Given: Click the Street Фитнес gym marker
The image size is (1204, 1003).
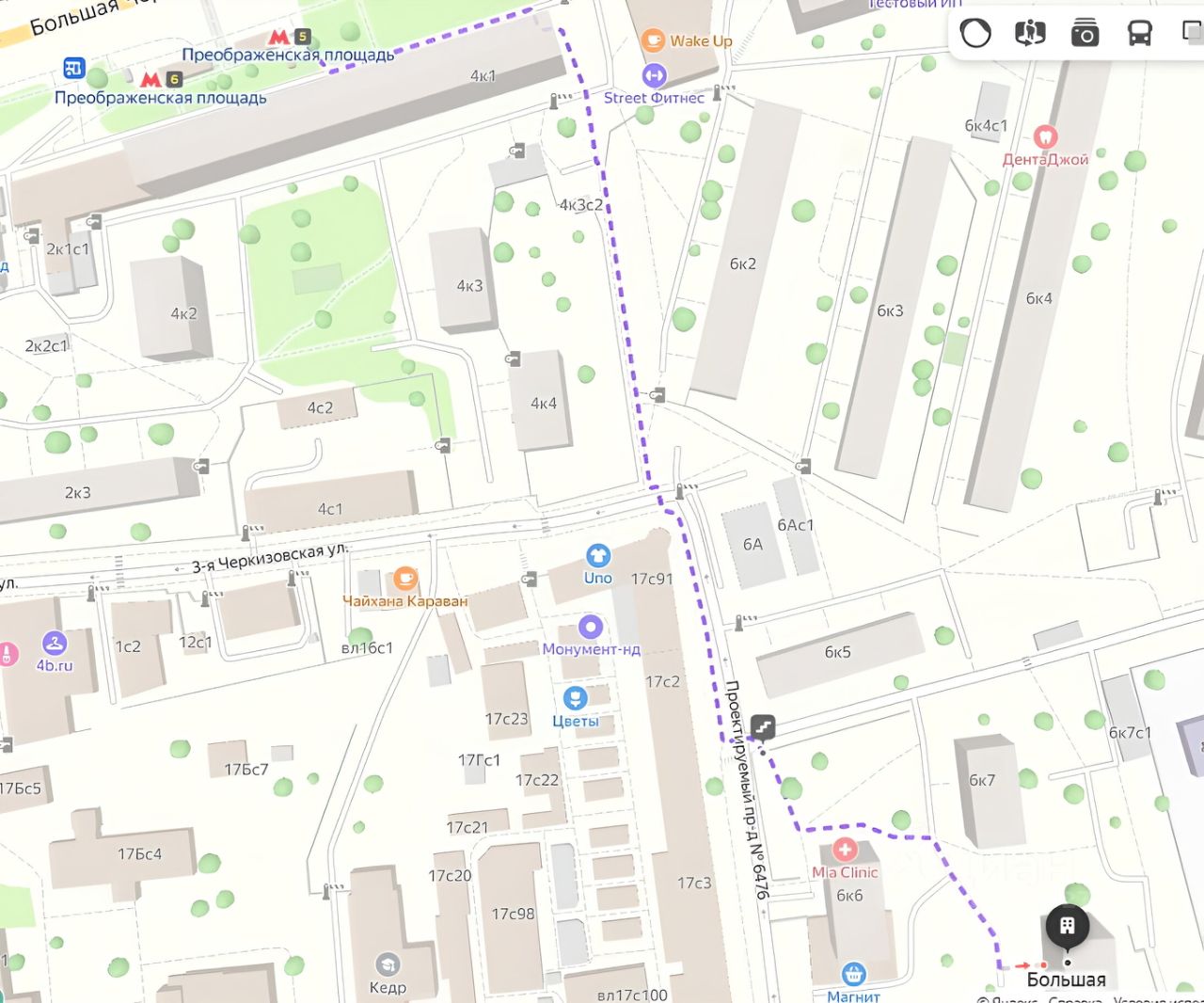Looking at the screenshot, I should [654, 74].
